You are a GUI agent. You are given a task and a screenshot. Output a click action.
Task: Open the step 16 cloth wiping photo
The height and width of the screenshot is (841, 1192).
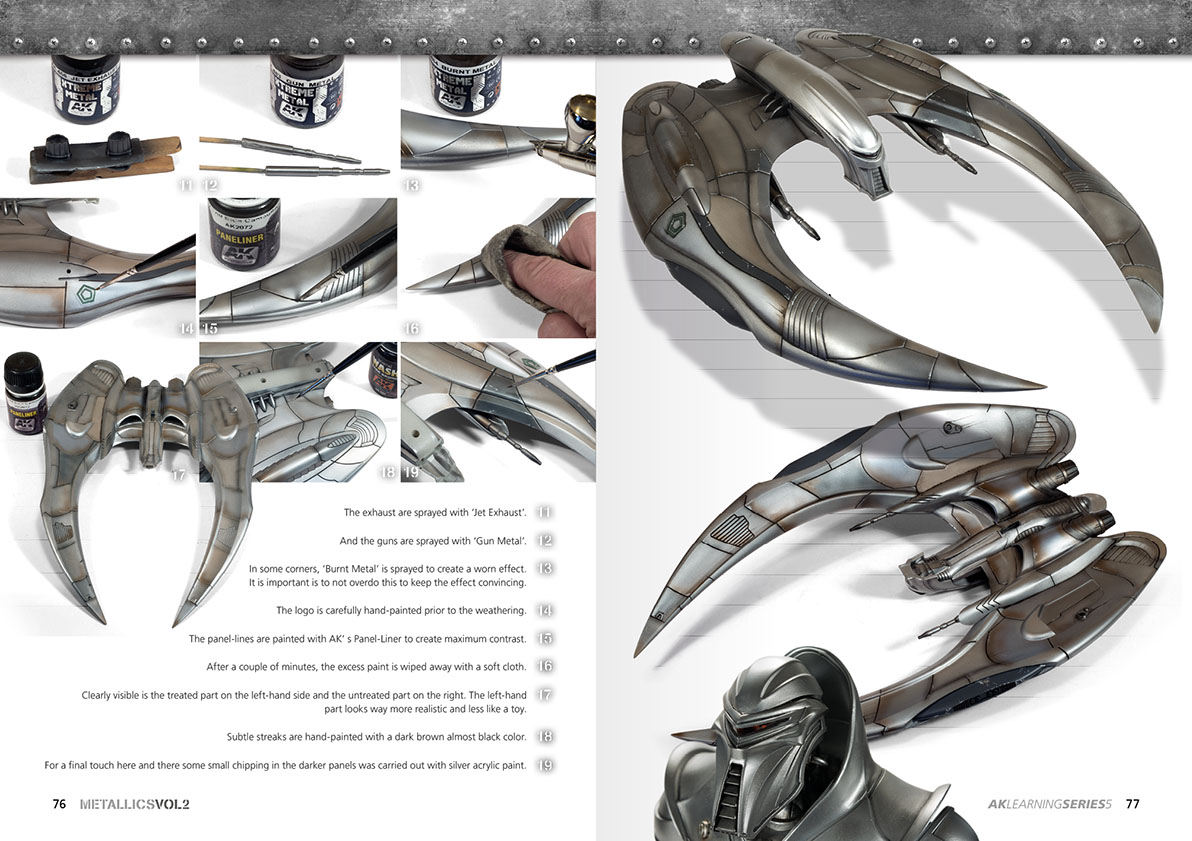[x=497, y=267]
